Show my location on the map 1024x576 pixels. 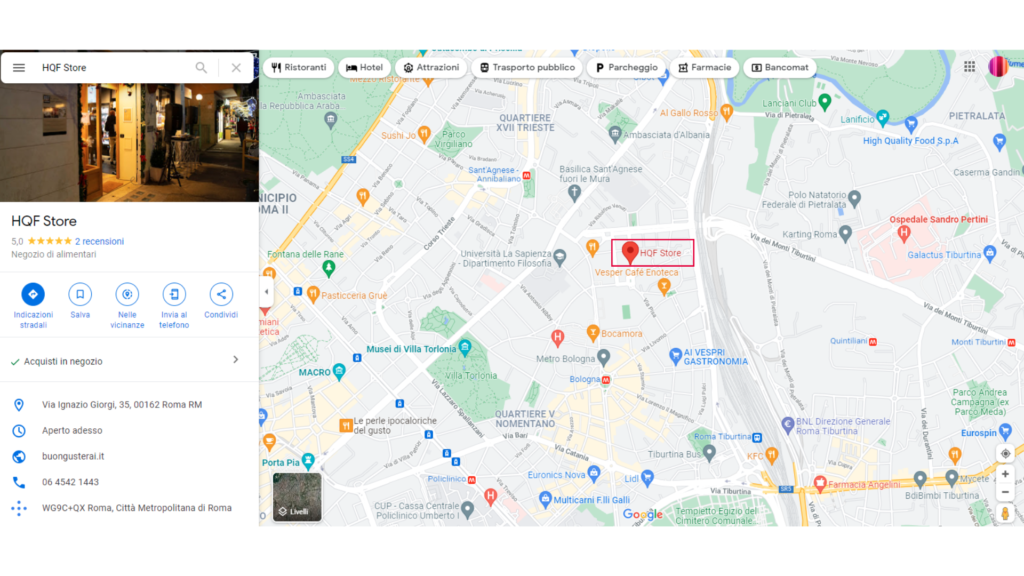1005,454
